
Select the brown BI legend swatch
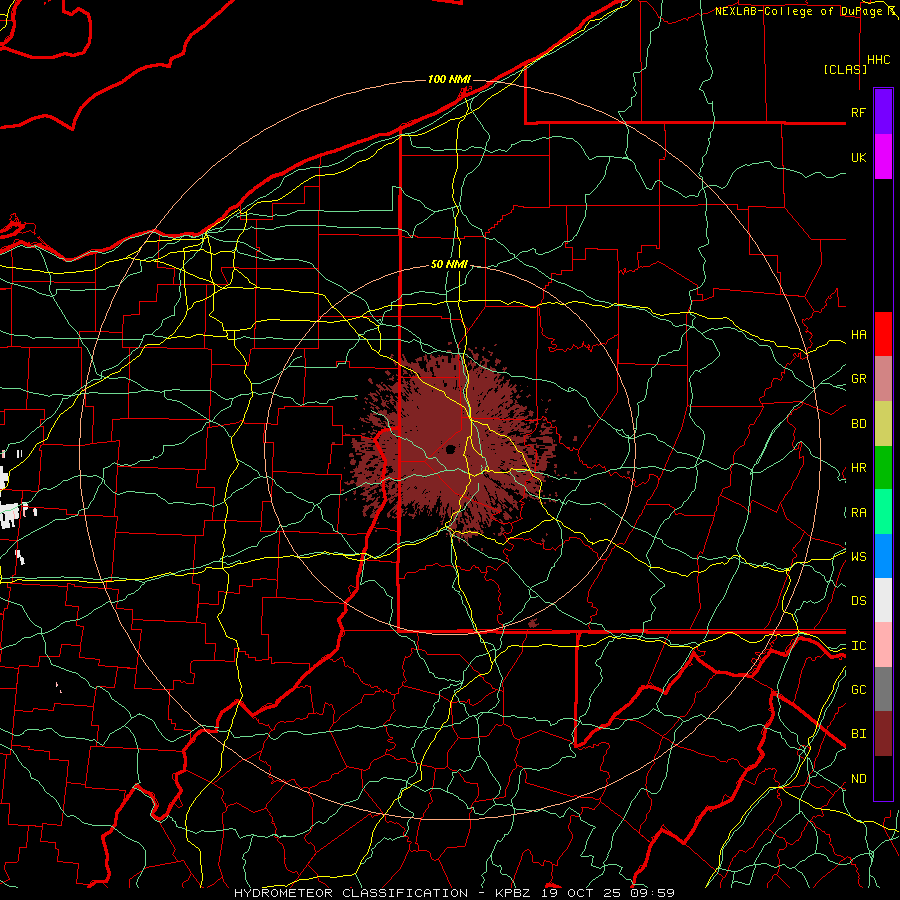(x=883, y=734)
